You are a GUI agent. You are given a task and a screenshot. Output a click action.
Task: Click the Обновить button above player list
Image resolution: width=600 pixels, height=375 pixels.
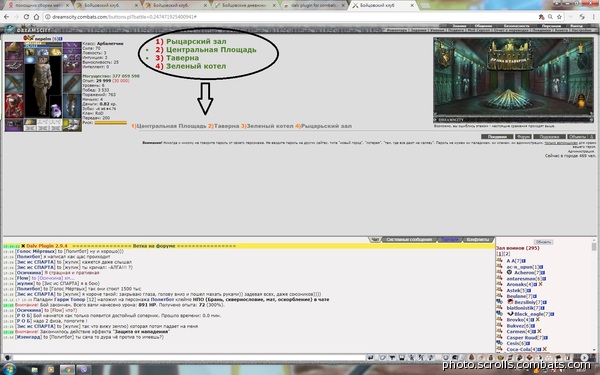[543, 242]
